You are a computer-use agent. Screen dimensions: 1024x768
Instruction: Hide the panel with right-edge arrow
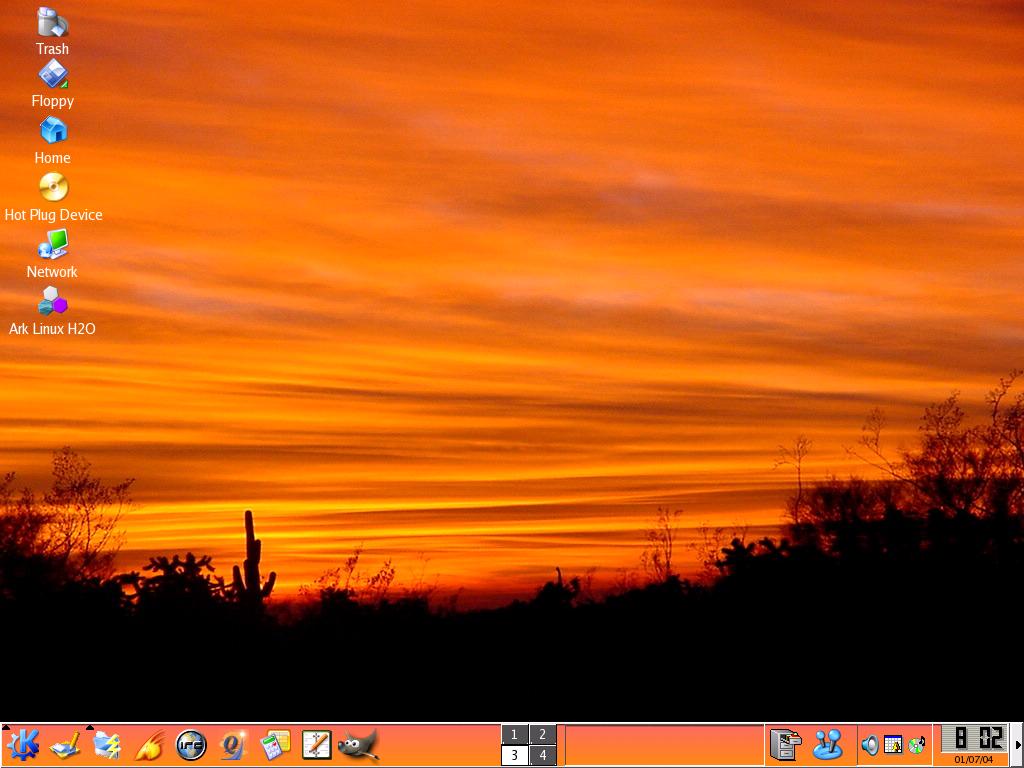coord(1017,745)
